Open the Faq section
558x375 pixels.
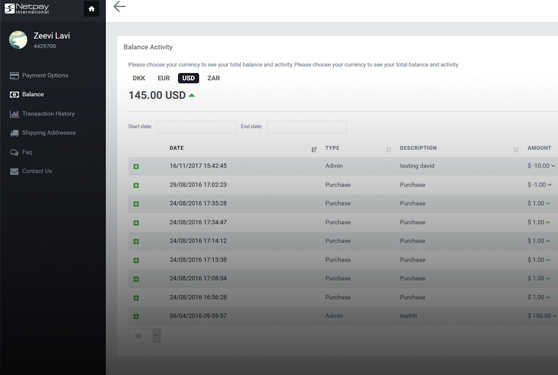(x=27, y=152)
